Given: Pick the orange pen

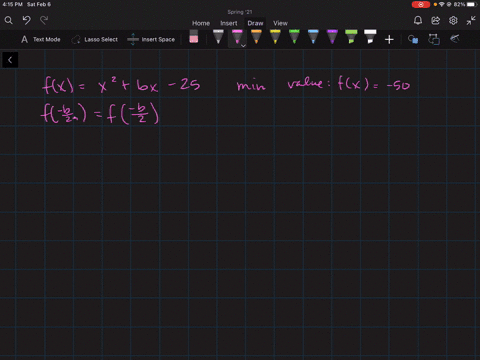Looking at the screenshot, I should coord(256,37).
